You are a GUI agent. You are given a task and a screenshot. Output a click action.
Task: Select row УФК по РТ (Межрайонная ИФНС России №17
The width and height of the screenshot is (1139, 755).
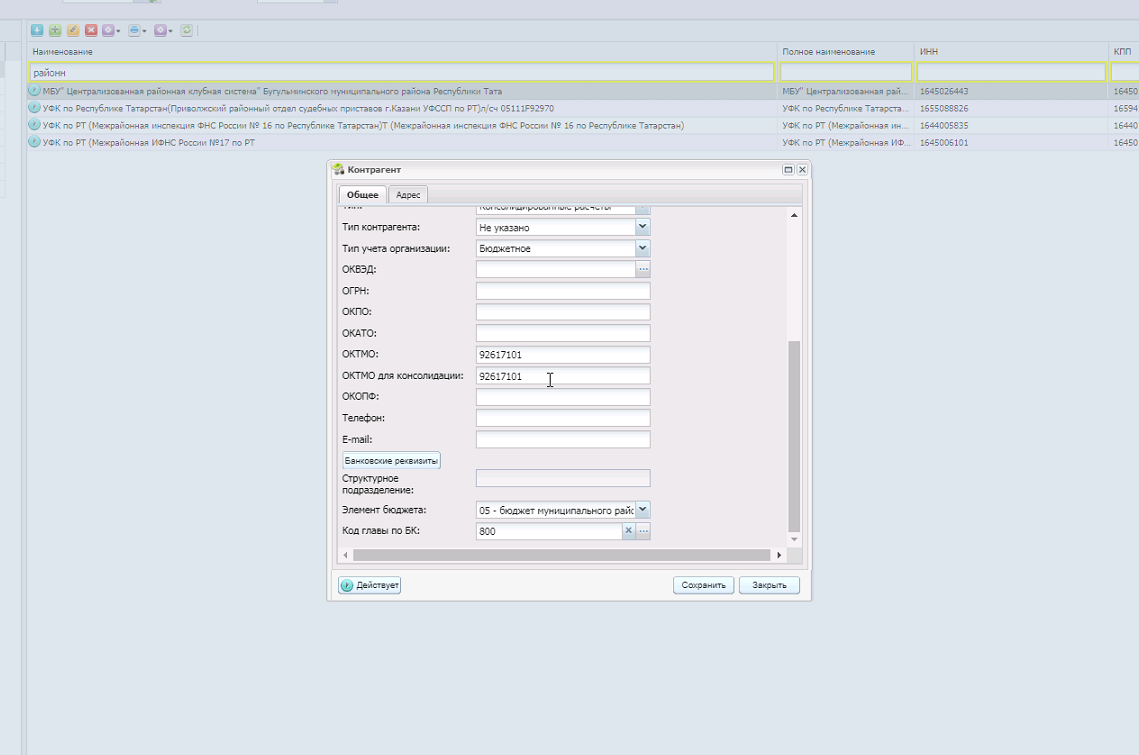[x=583, y=142]
